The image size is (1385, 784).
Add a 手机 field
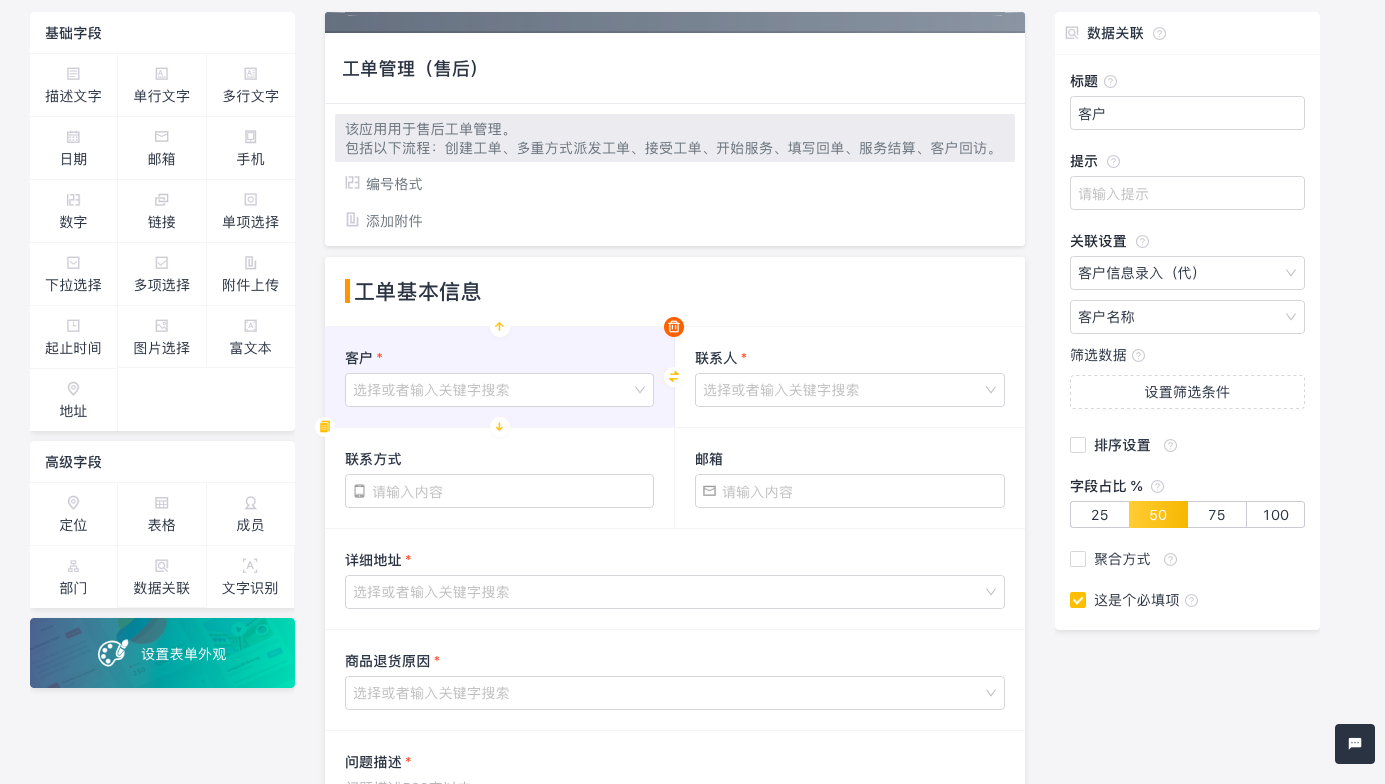pos(251,148)
